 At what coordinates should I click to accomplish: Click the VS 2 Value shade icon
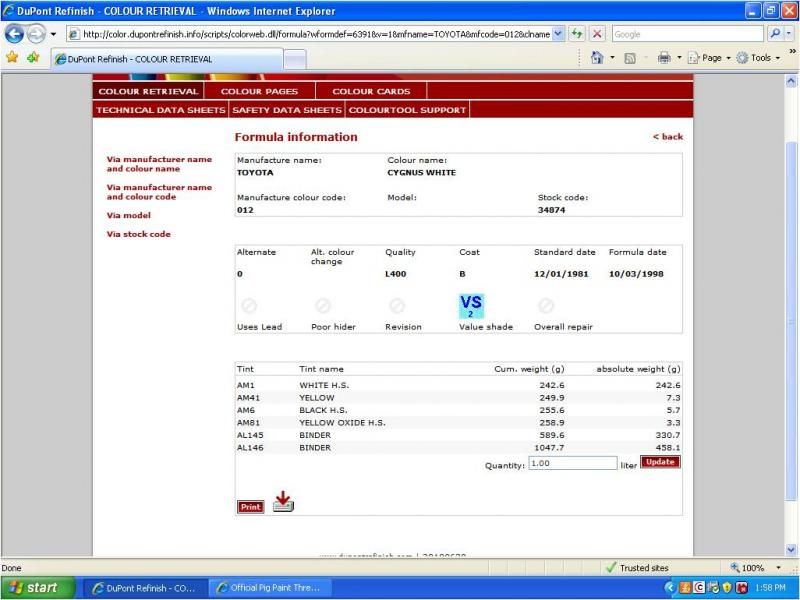tap(471, 306)
